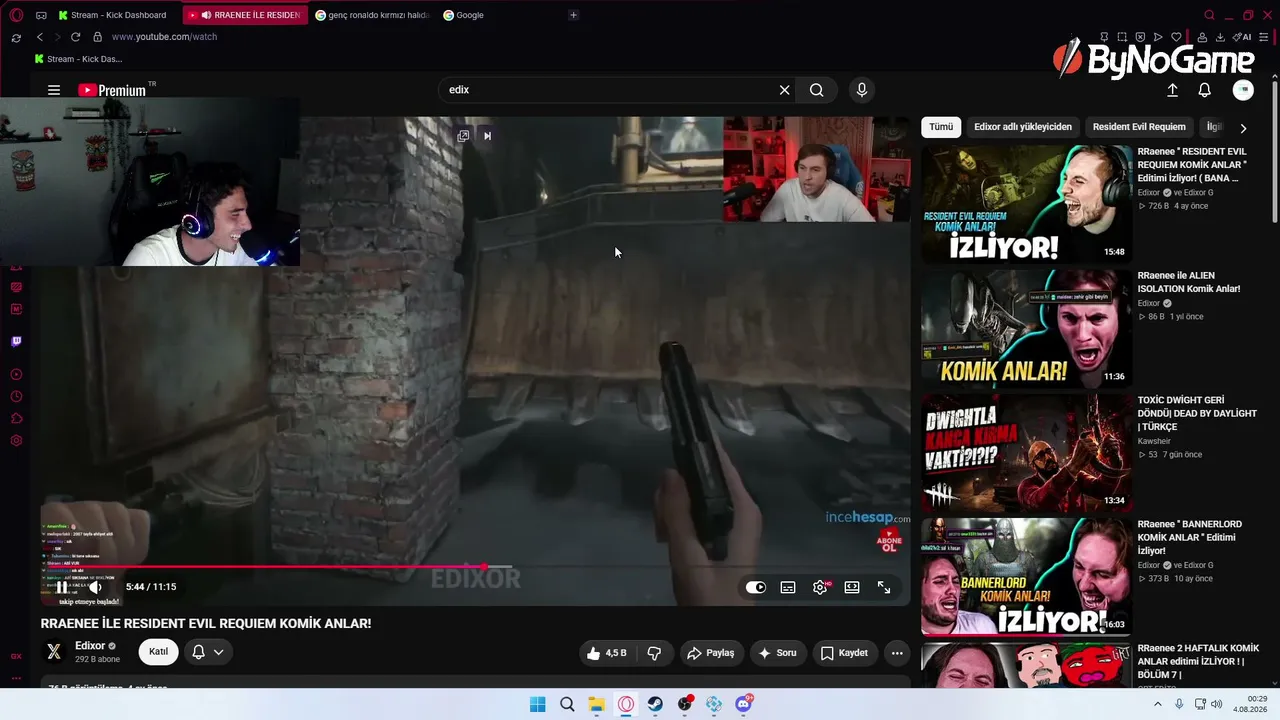Open the YouTube create upload icon
This screenshot has width=1280, height=720.
[1173, 90]
